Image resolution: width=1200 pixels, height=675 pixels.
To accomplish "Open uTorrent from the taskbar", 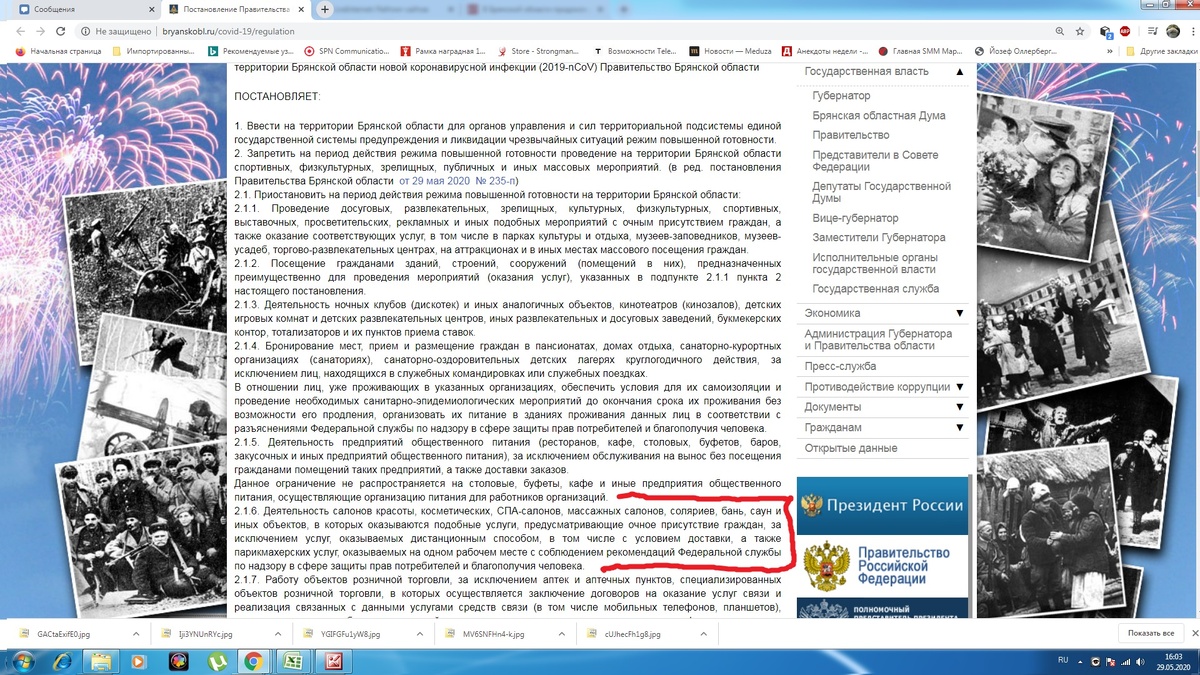I will 216,660.
